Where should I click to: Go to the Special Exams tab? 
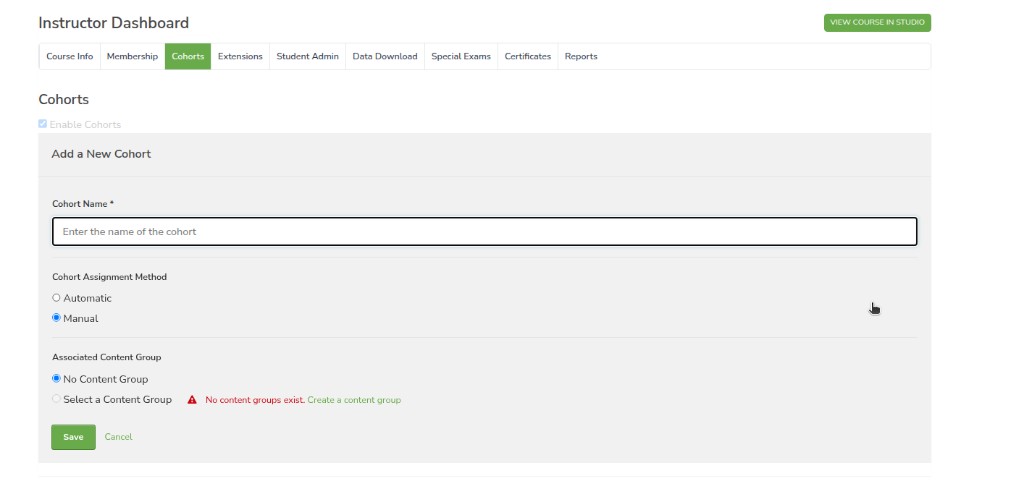461,56
